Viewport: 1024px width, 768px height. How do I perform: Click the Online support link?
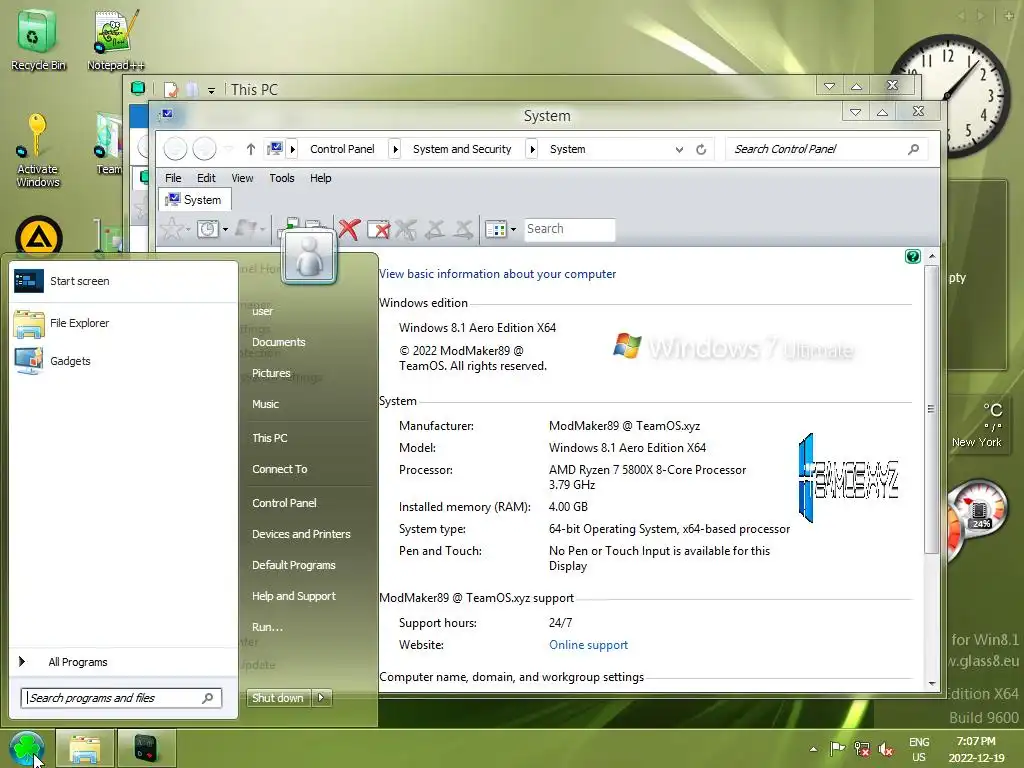588,645
